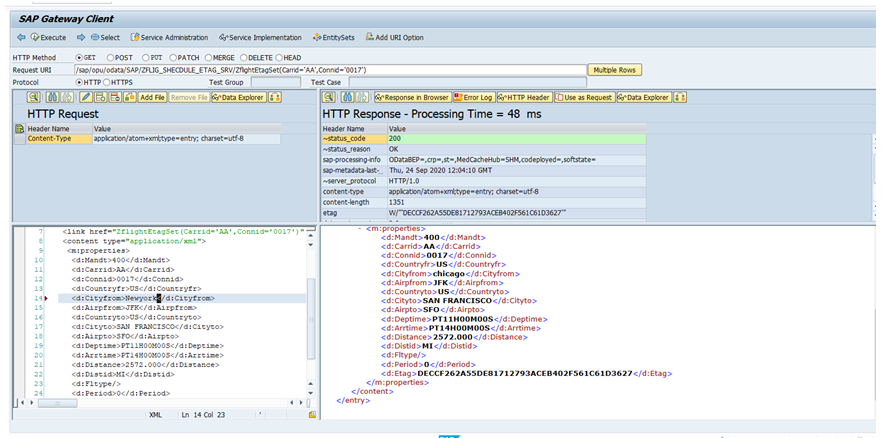Click the ~status_reason header name
The width and height of the screenshot is (882, 438).
(x=346, y=149)
